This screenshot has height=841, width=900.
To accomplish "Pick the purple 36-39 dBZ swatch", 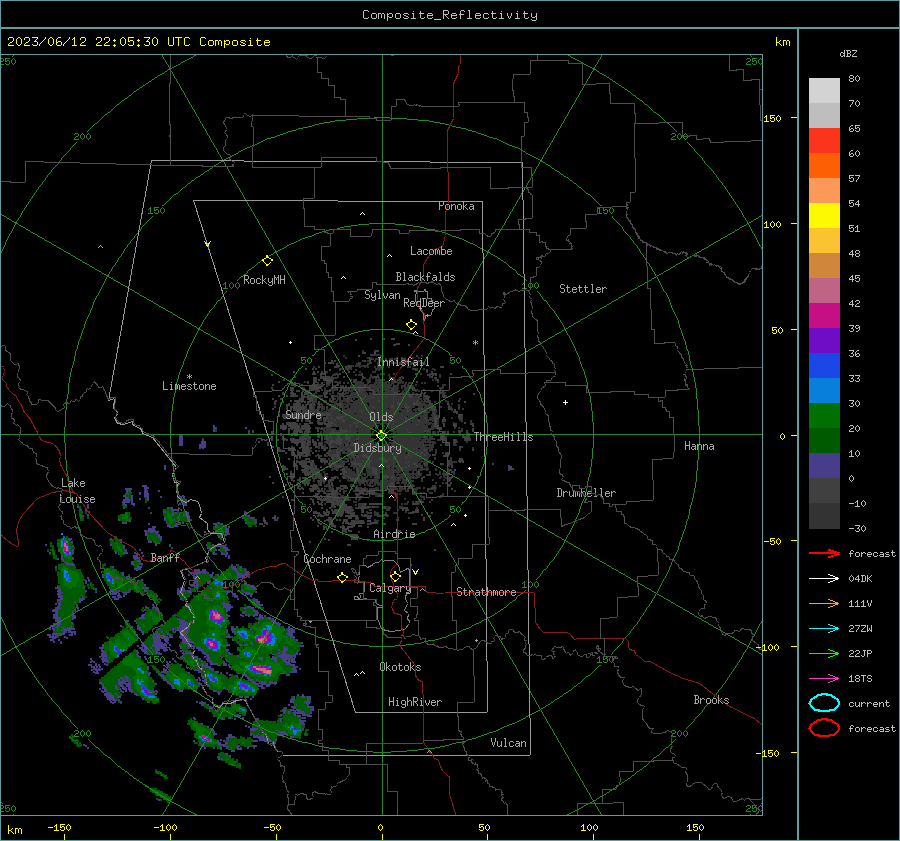I will [x=824, y=341].
